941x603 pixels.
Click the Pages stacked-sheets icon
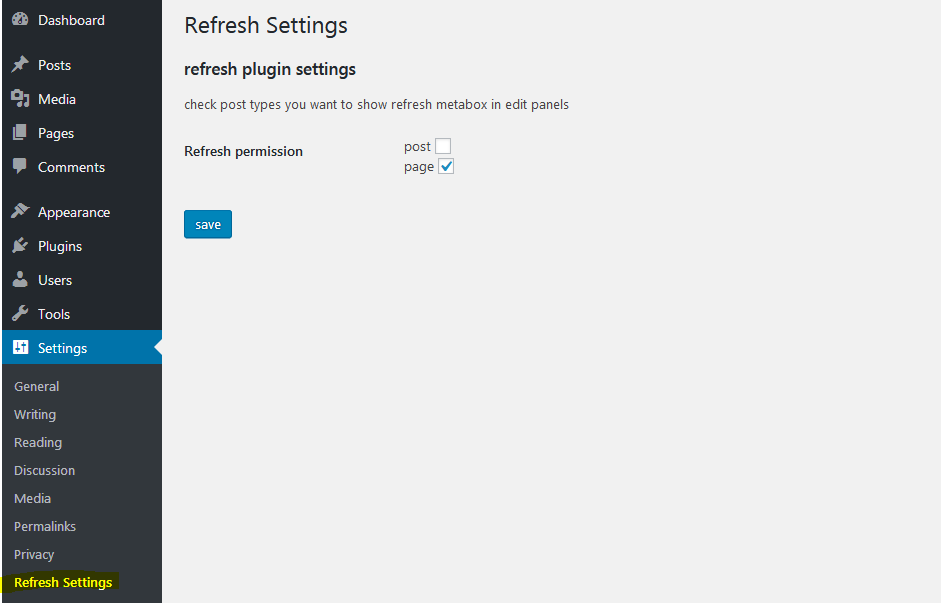pyautogui.click(x=20, y=133)
